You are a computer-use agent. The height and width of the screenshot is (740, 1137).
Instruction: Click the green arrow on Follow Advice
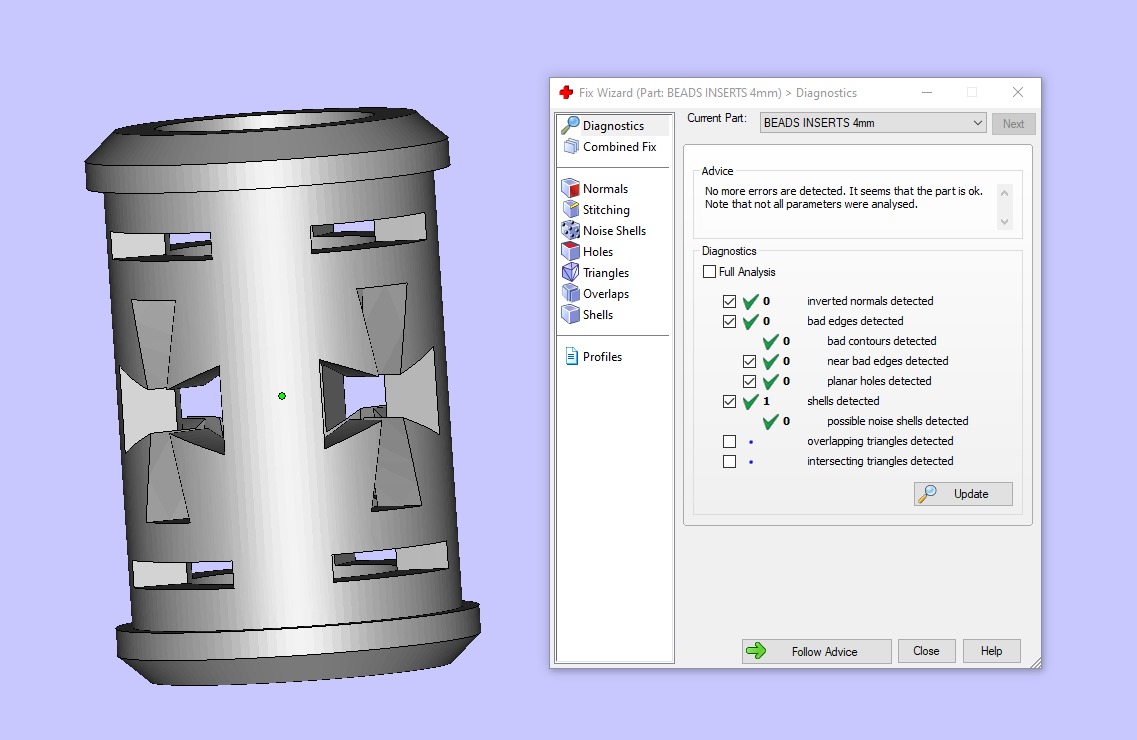tap(756, 651)
